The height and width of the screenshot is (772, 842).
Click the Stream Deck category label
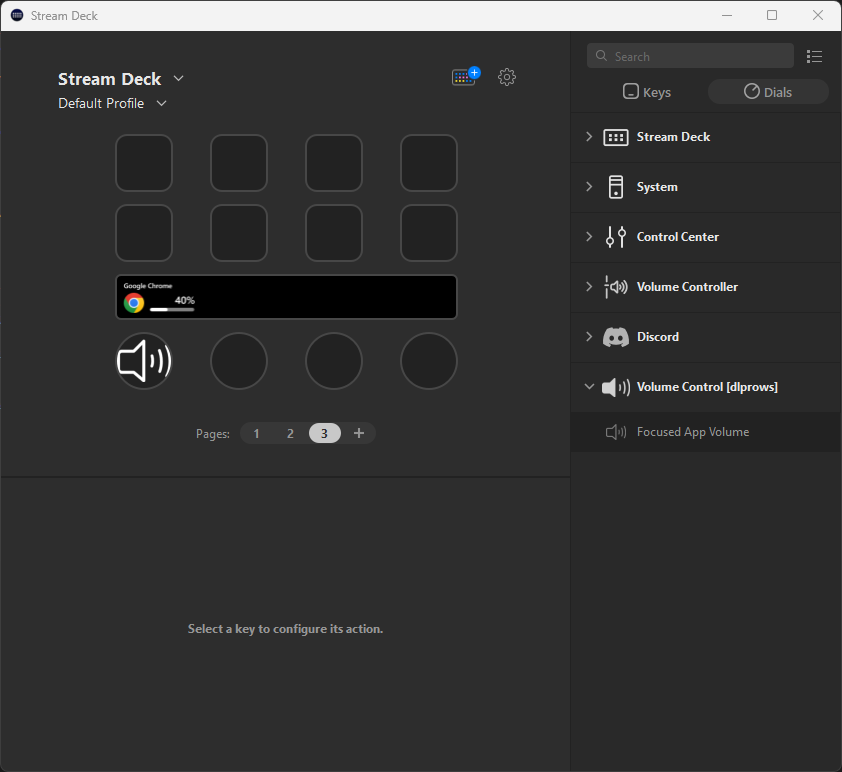(673, 137)
